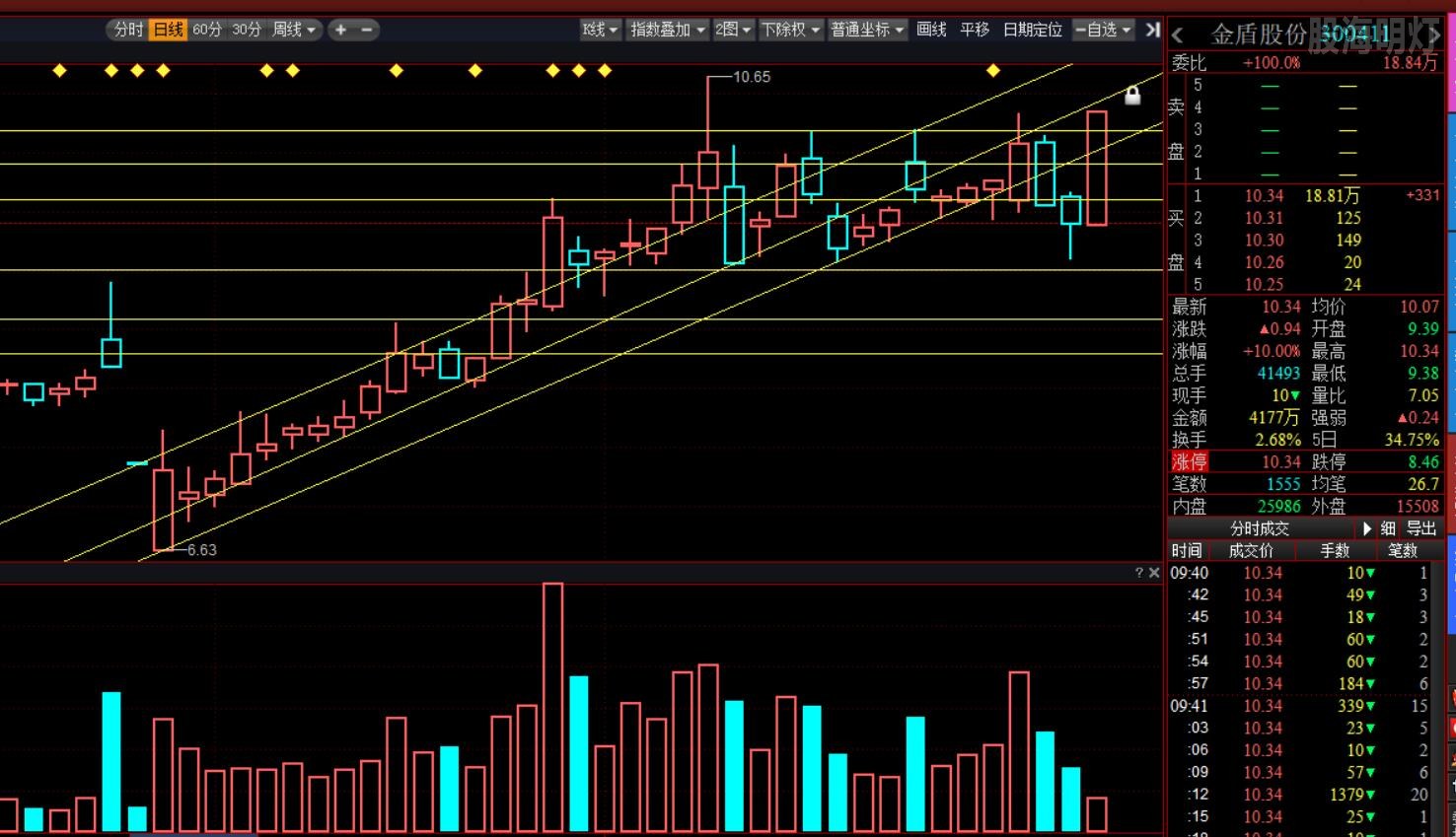Open the 自选 watchlist dropdown
Image resolution: width=1456 pixels, height=837 pixels.
1103,30
